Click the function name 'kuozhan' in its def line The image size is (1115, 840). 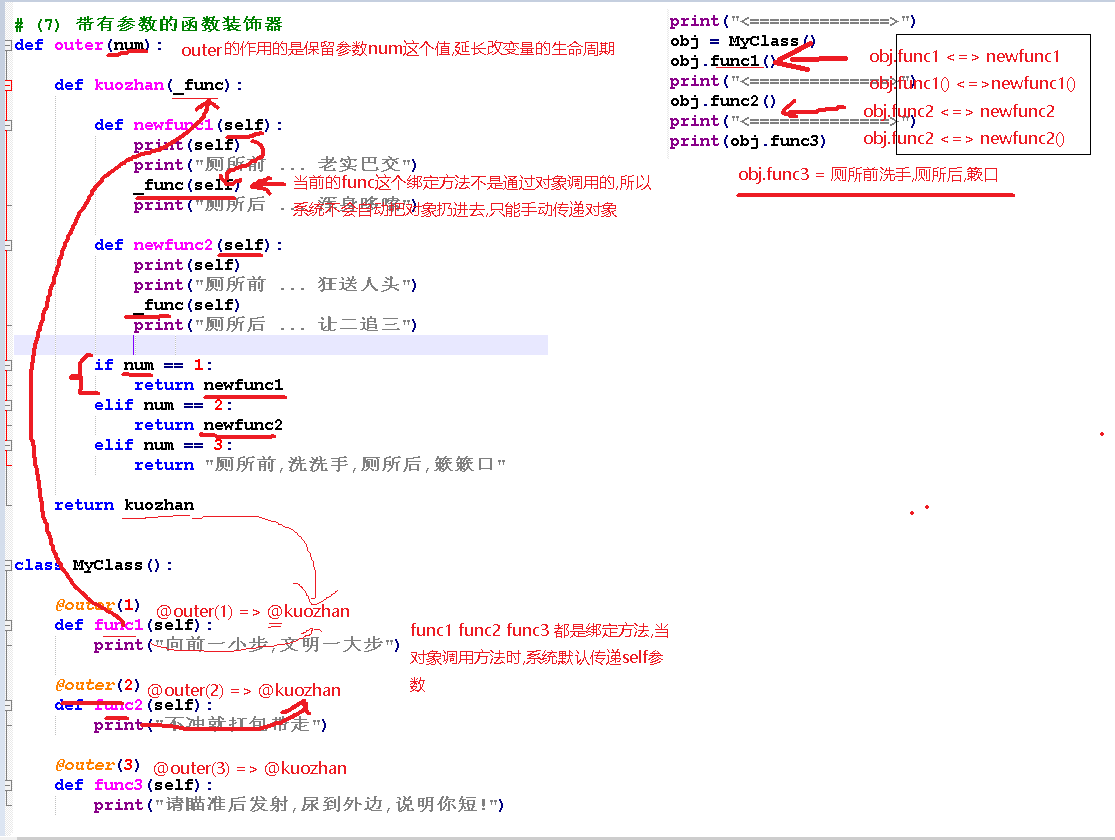coord(129,85)
